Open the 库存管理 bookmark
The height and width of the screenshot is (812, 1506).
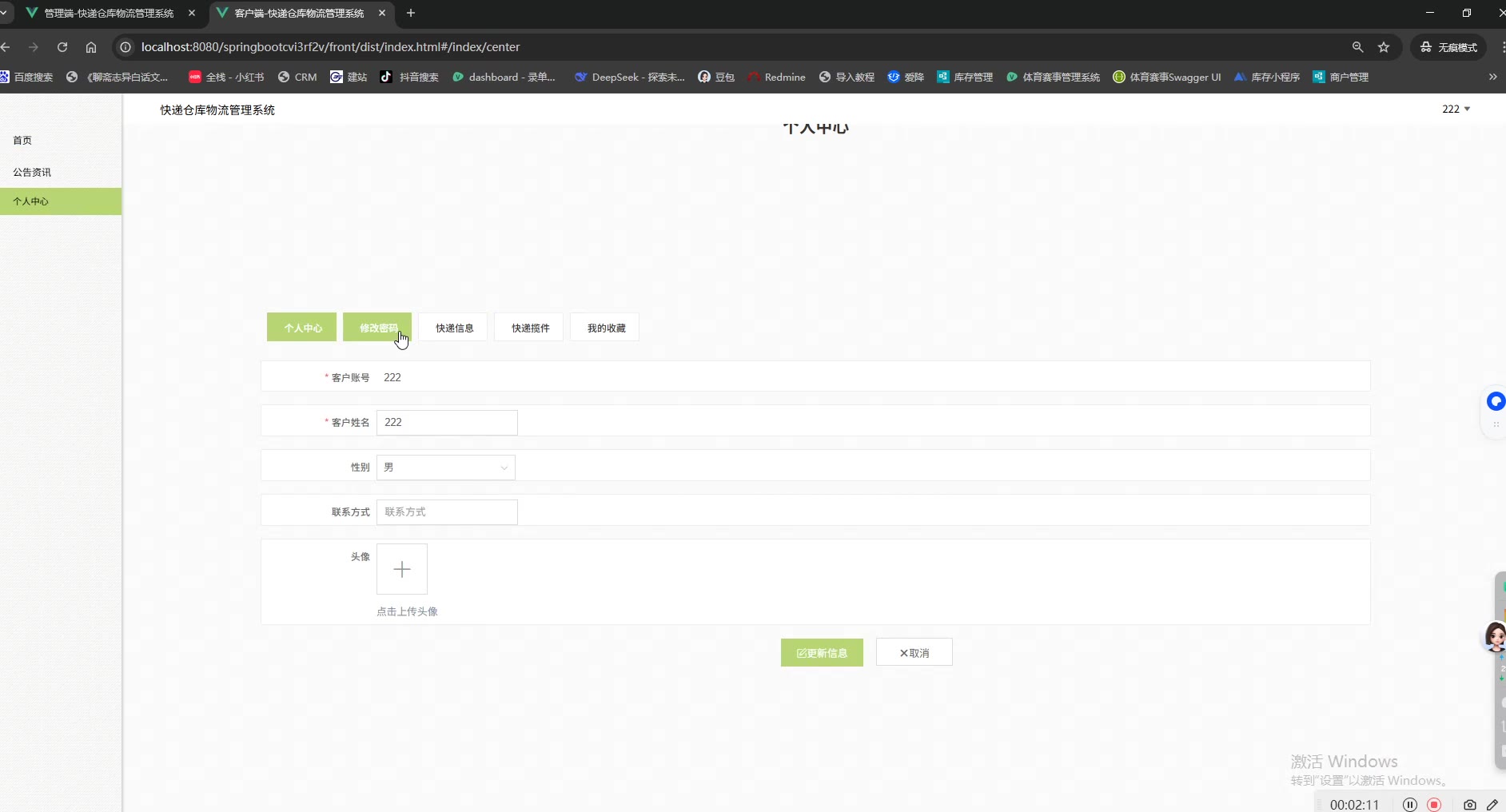tap(965, 78)
